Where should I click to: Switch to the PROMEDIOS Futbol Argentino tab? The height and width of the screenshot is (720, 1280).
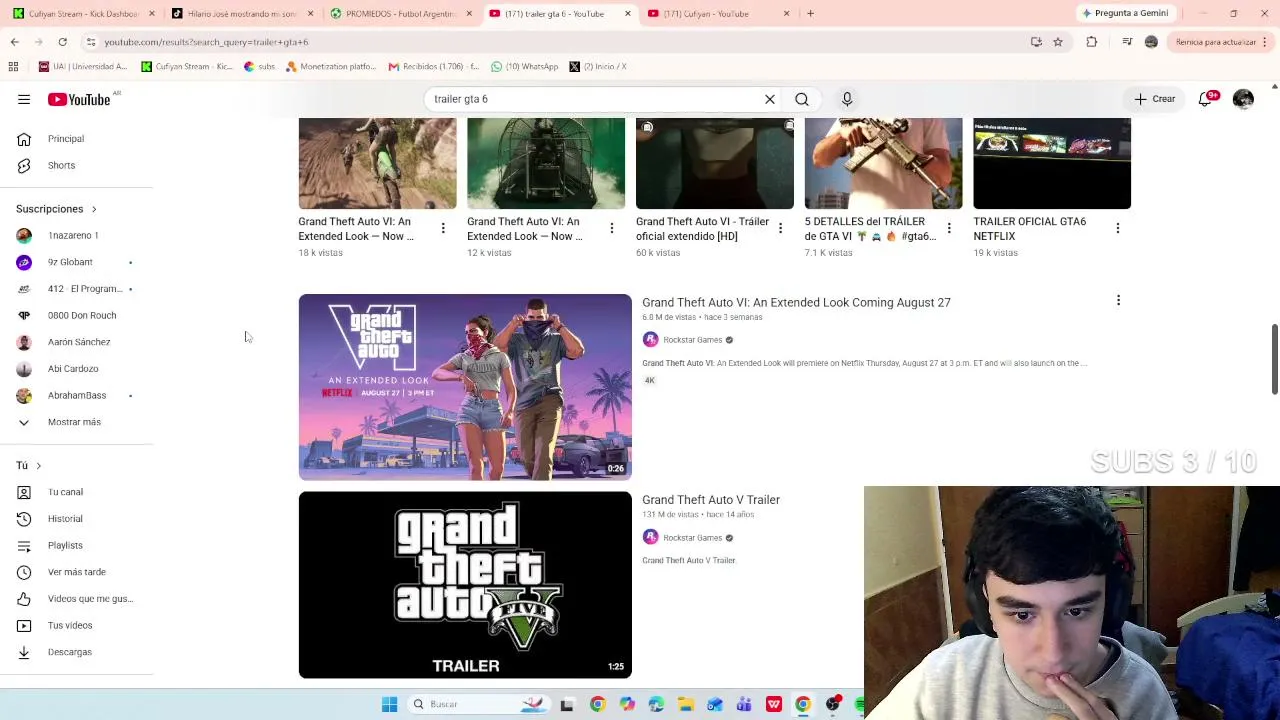pyautogui.click(x=400, y=14)
